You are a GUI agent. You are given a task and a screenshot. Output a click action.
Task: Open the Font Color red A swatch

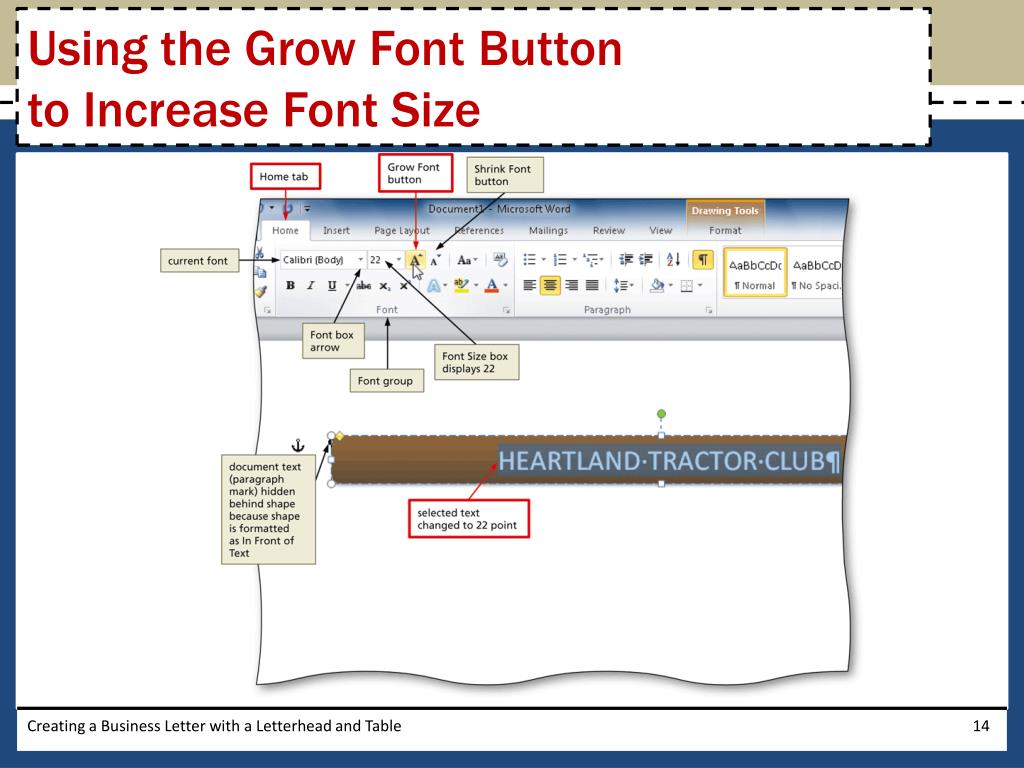click(x=492, y=285)
